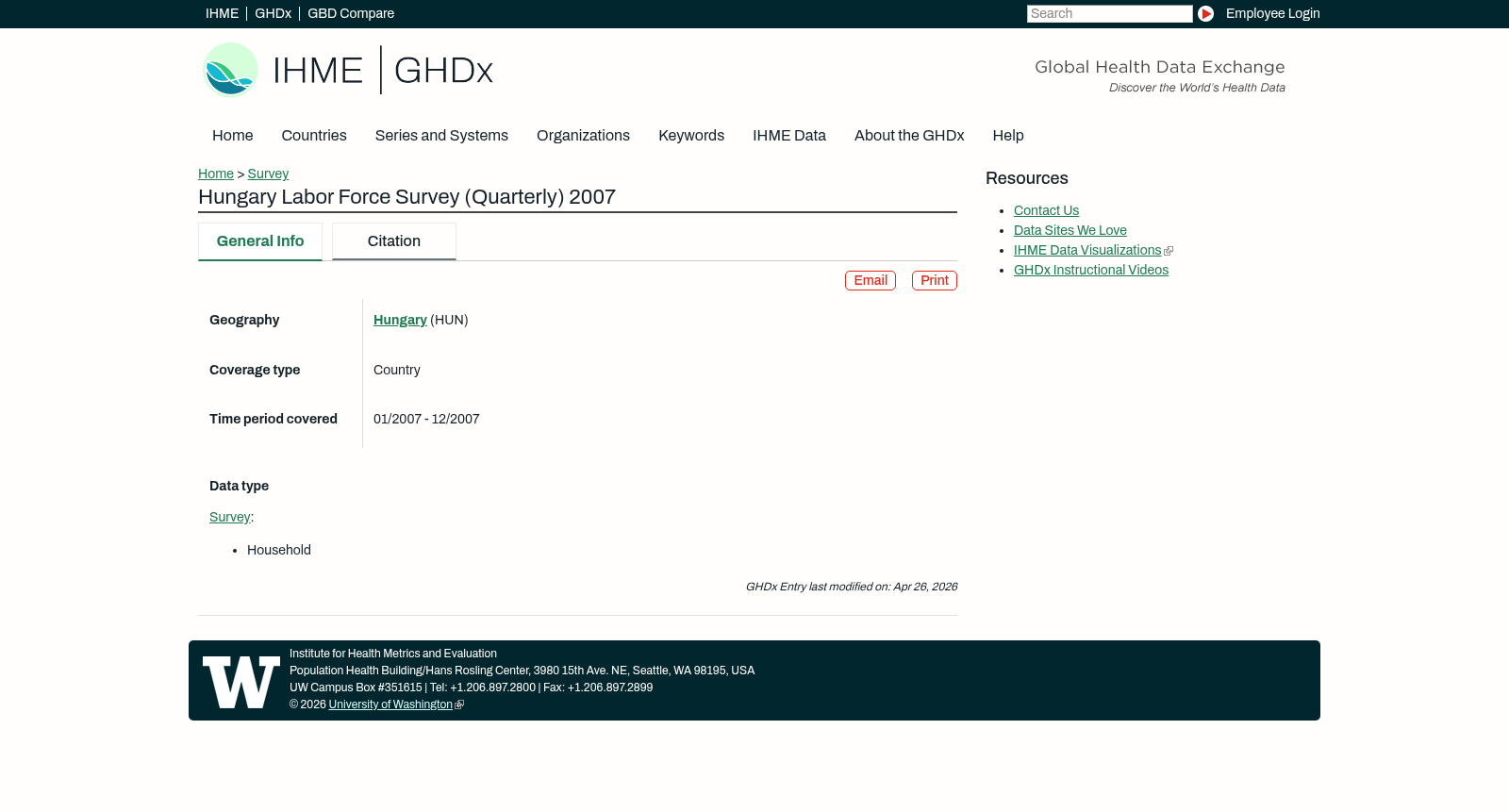Open the Hungary geography link
Viewport: 1509px width, 812px height.
400,321
